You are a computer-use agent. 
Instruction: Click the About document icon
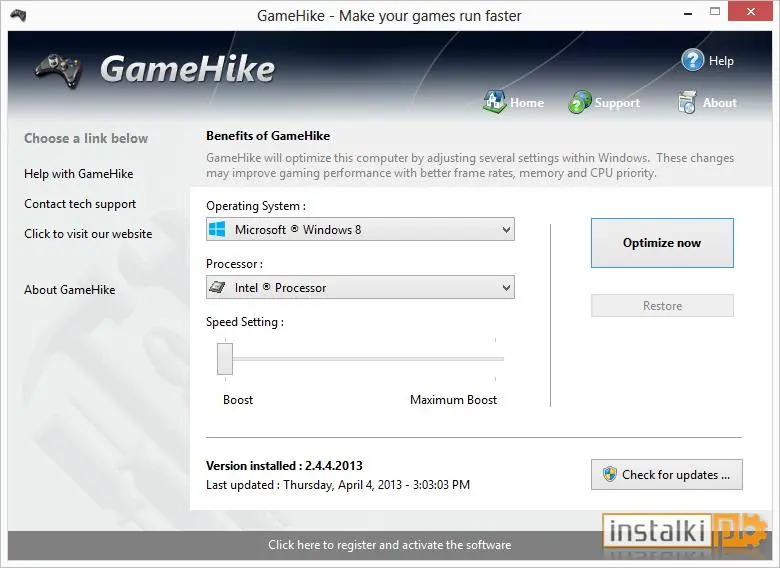pyautogui.click(x=687, y=102)
